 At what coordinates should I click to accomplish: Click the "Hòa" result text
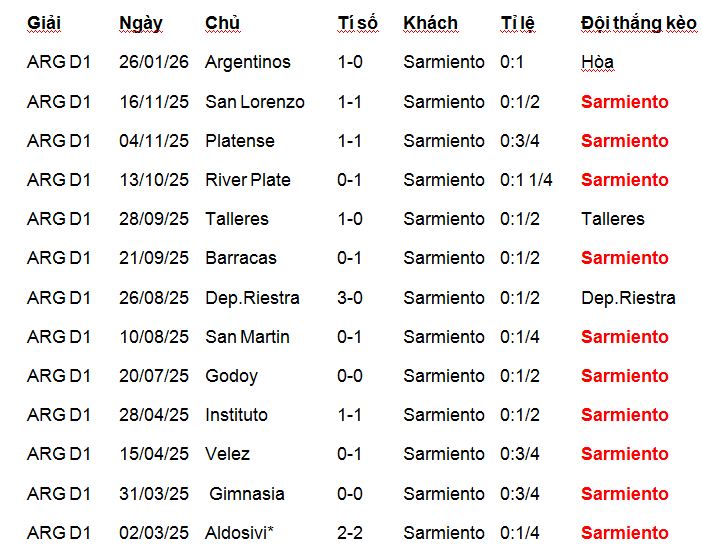click(x=597, y=62)
